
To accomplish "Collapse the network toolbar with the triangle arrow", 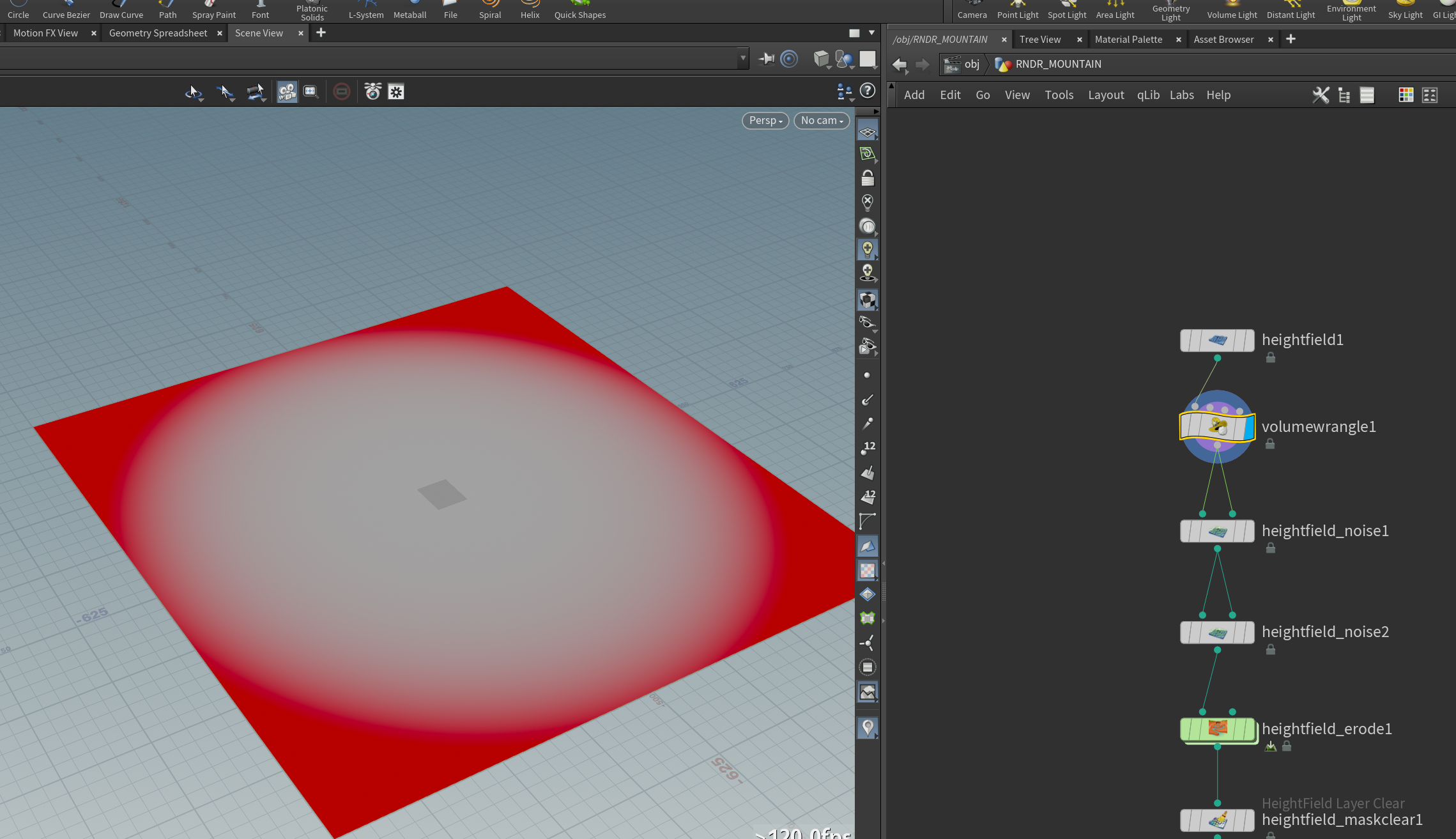I will coord(892,86).
